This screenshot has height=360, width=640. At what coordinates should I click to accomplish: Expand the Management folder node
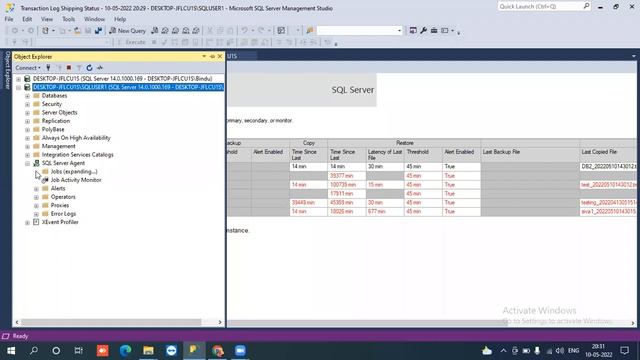(x=27, y=147)
